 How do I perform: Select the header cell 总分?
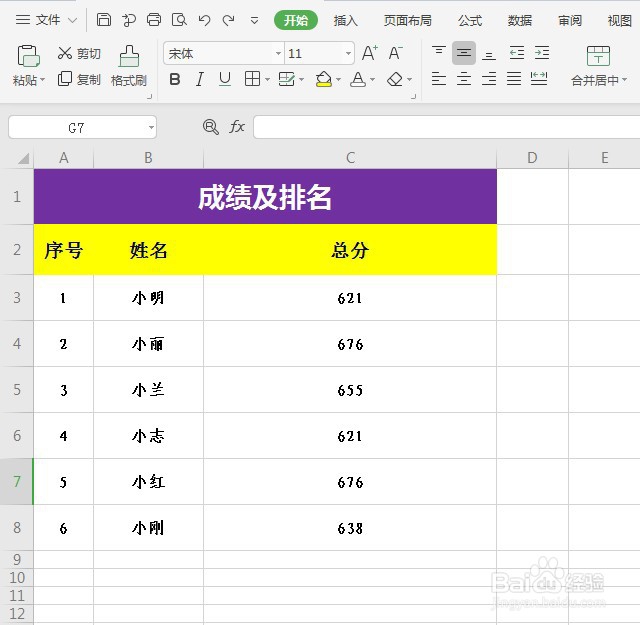coord(350,249)
